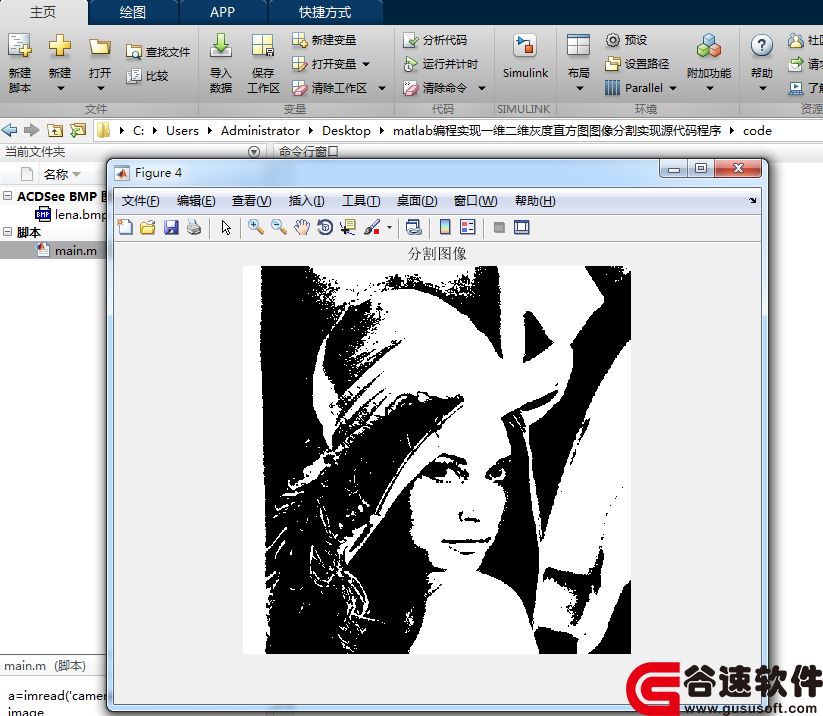
Task: Click Run and Time (运行并计时)
Action: (440, 64)
